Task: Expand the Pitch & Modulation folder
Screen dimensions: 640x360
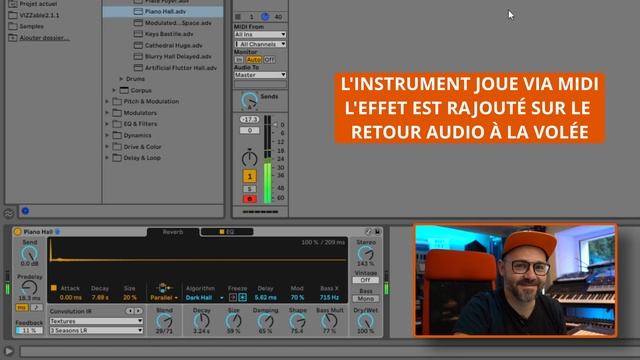Action: [x=107, y=101]
